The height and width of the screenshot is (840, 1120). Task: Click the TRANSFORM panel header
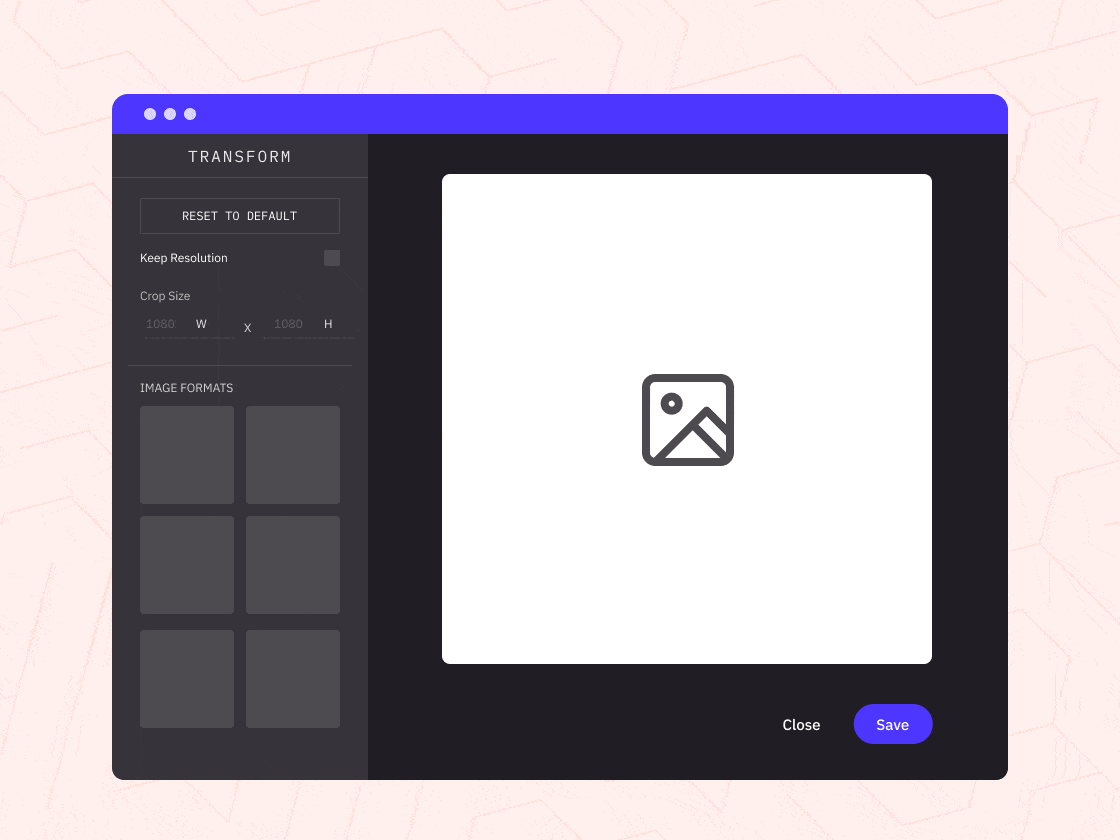240,157
